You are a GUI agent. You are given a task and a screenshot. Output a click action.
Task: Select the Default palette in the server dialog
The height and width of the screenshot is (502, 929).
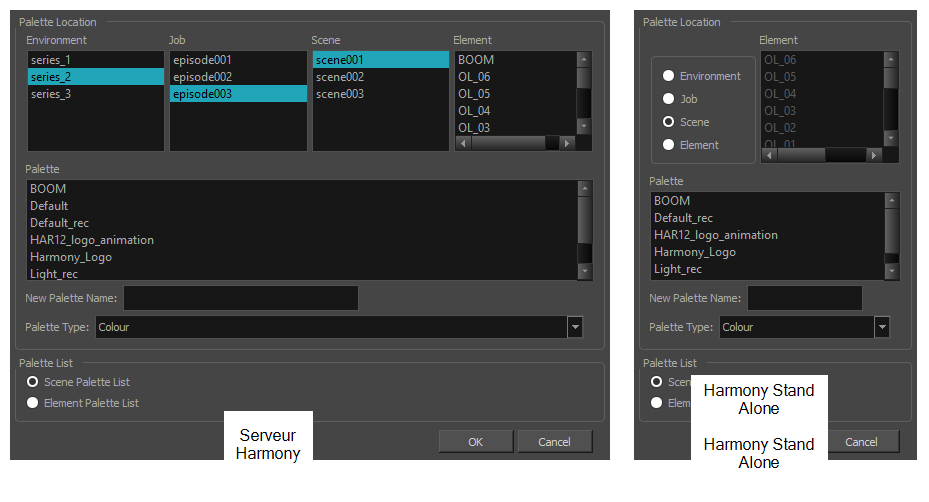point(302,206)
